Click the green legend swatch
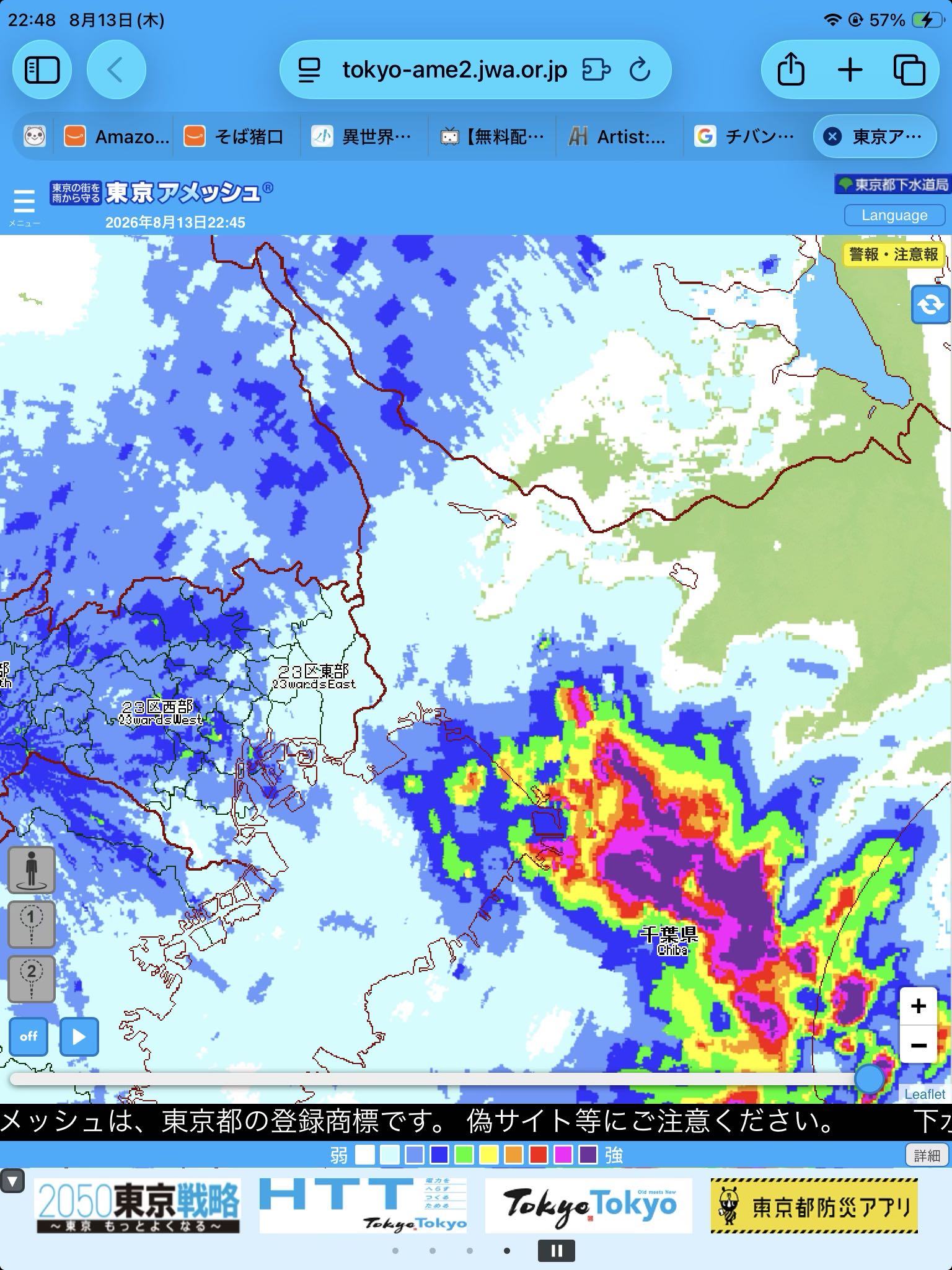 pos(464,1155)
